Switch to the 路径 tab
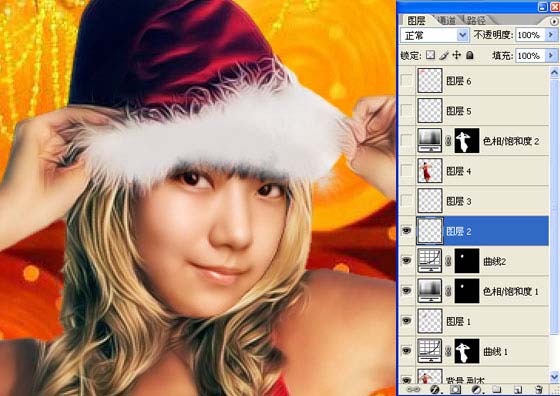This screenshot has height=396, width=560. [476, 20]
